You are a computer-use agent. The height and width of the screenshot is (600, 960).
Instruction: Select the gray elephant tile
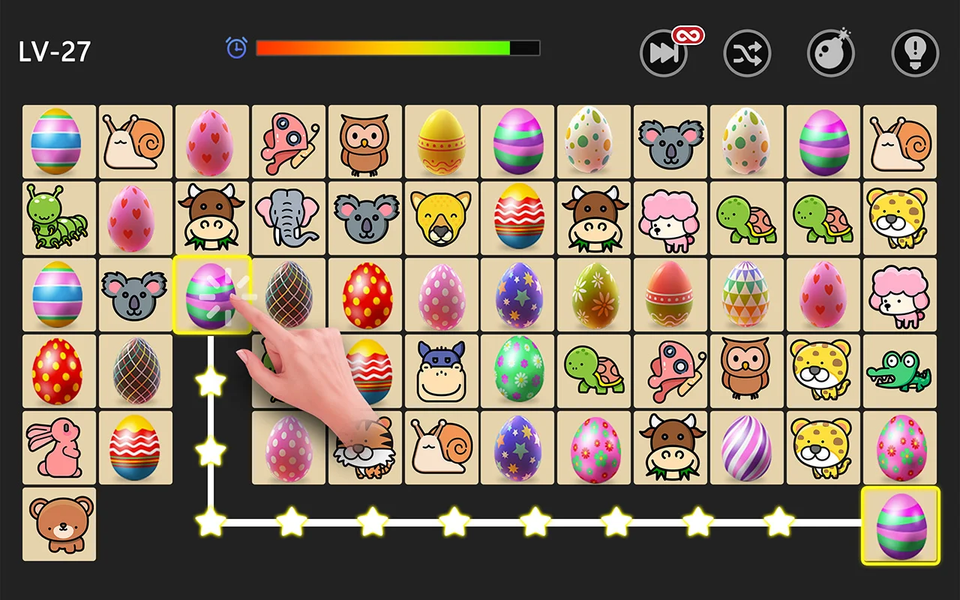click(x=288, y=218)
